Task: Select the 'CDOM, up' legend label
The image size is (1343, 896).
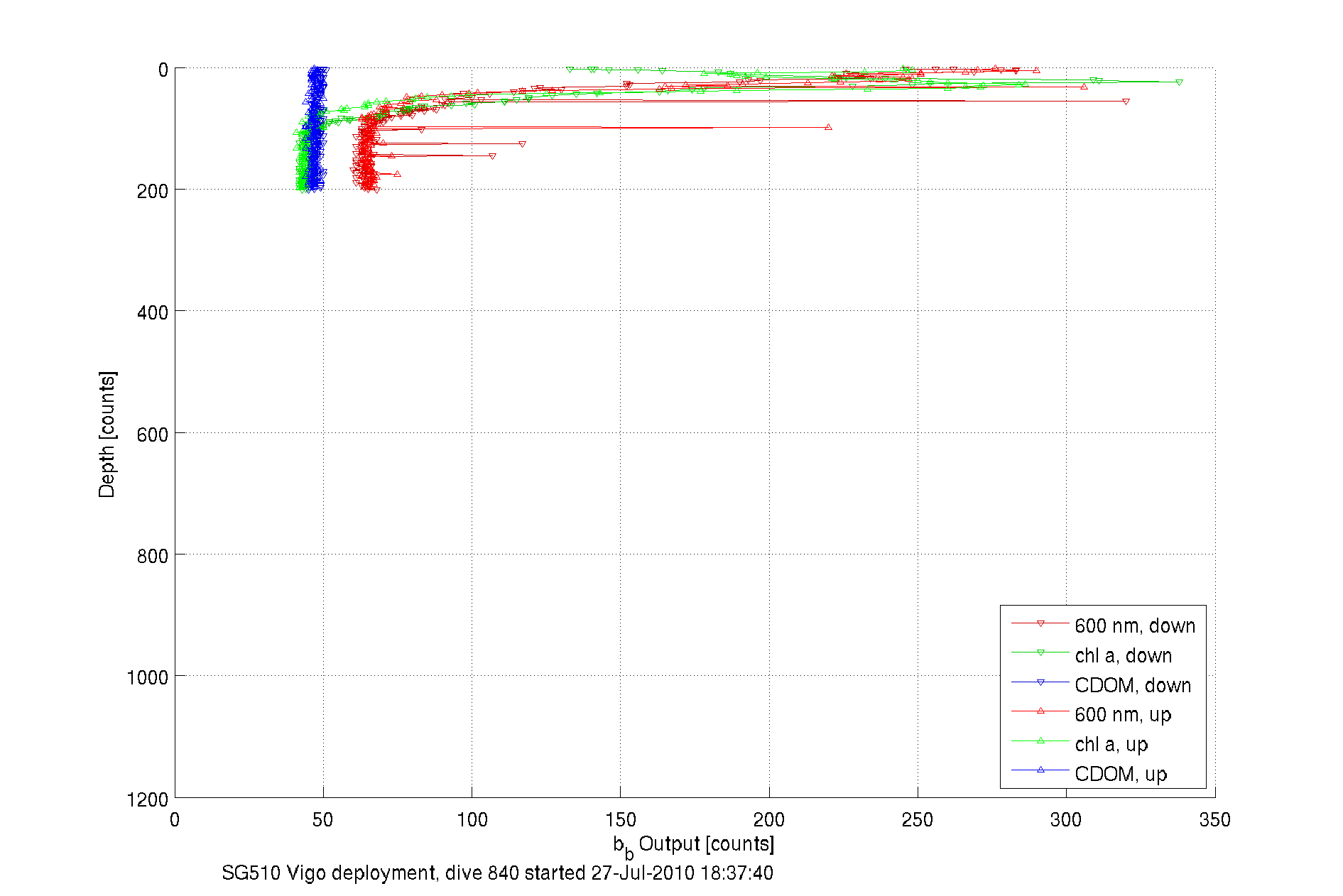Action: point(1121,774)
